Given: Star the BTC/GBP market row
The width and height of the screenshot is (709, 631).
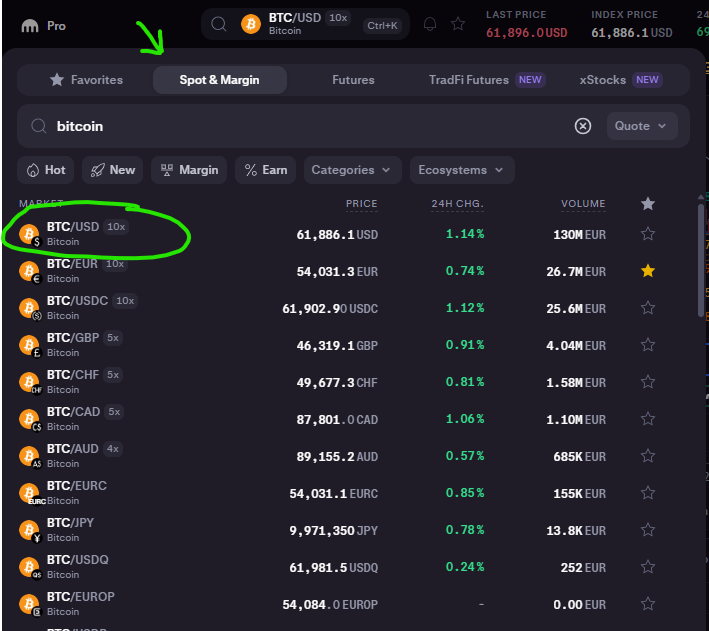Looking at the screenshot, I should (648, 345).
